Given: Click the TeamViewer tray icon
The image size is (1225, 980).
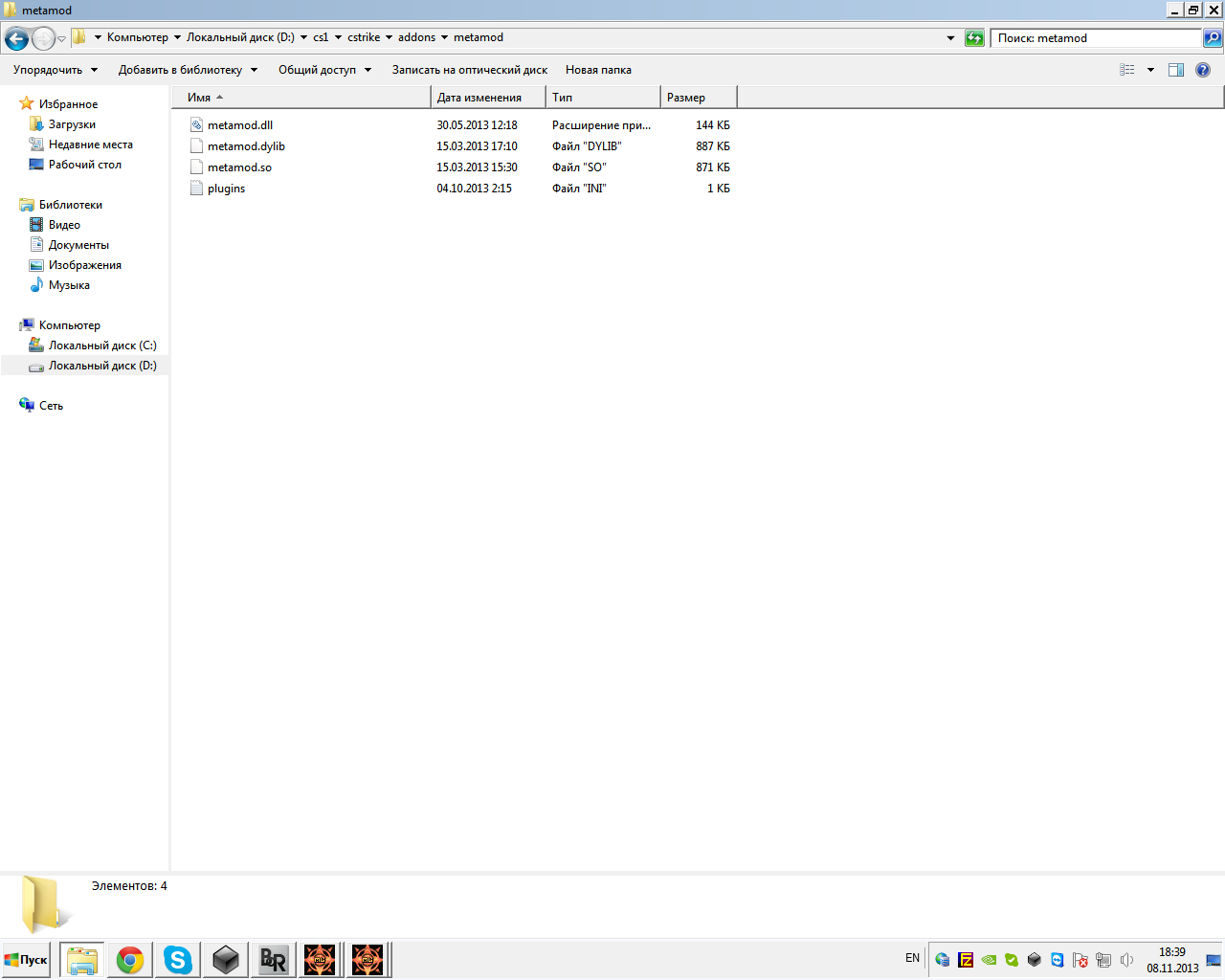Looking at the screenshot, I should click(1058, 960).
